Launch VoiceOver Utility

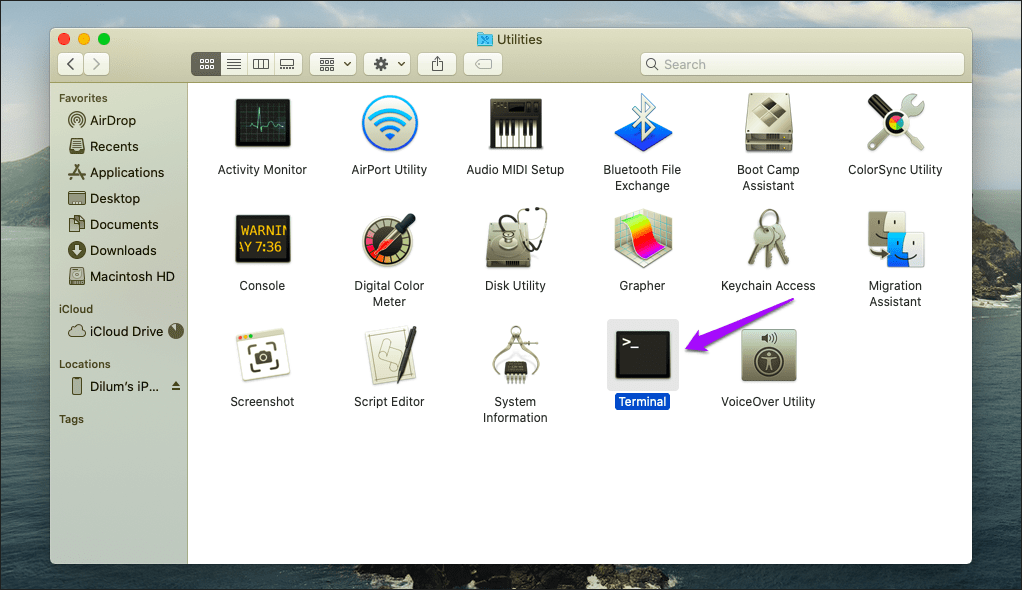[768, 355]
